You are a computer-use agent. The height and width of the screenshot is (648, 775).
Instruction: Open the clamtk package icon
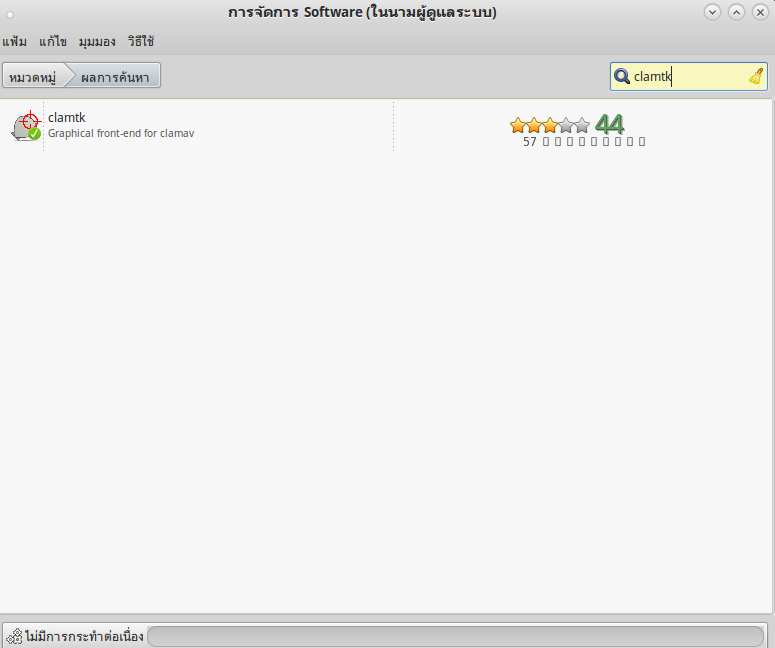(x=26, y=126)
